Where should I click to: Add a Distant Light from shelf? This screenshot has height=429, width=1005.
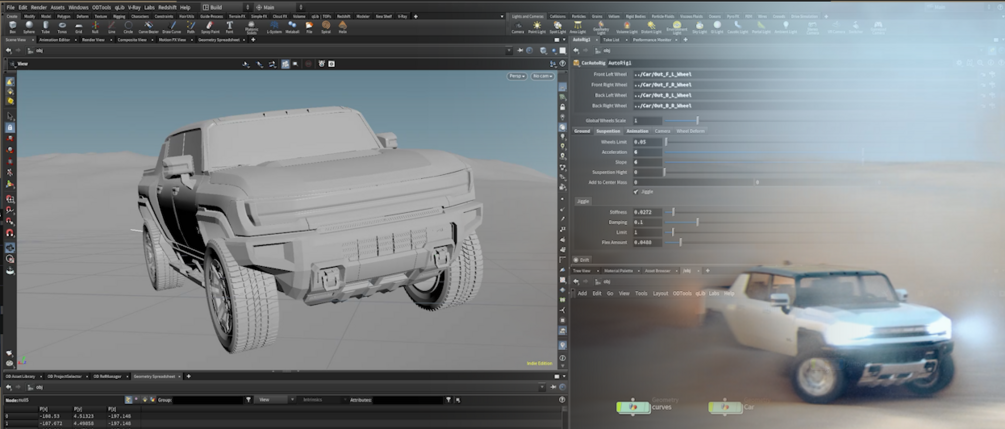pos(651,27)
